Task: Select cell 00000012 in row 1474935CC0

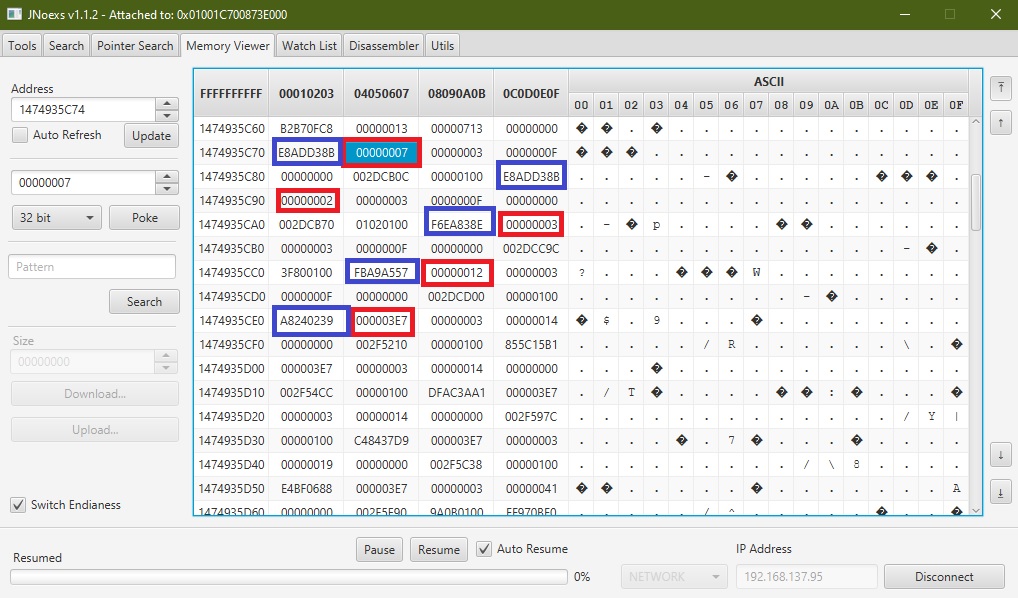Action: [x=456, y=273]
